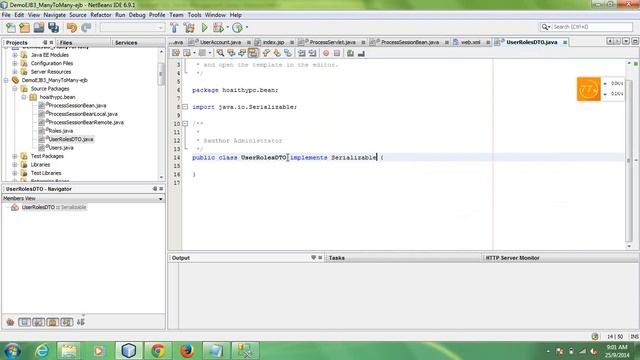This screenshot has width=640, height=360.
Task: Click the Start Macro Recording red icon
Action: tap(326, 53)
